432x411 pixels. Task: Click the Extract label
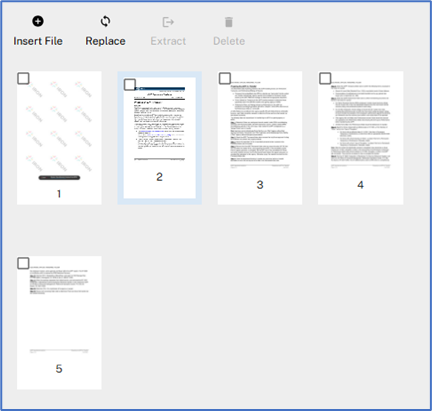(x=168, y=41)
